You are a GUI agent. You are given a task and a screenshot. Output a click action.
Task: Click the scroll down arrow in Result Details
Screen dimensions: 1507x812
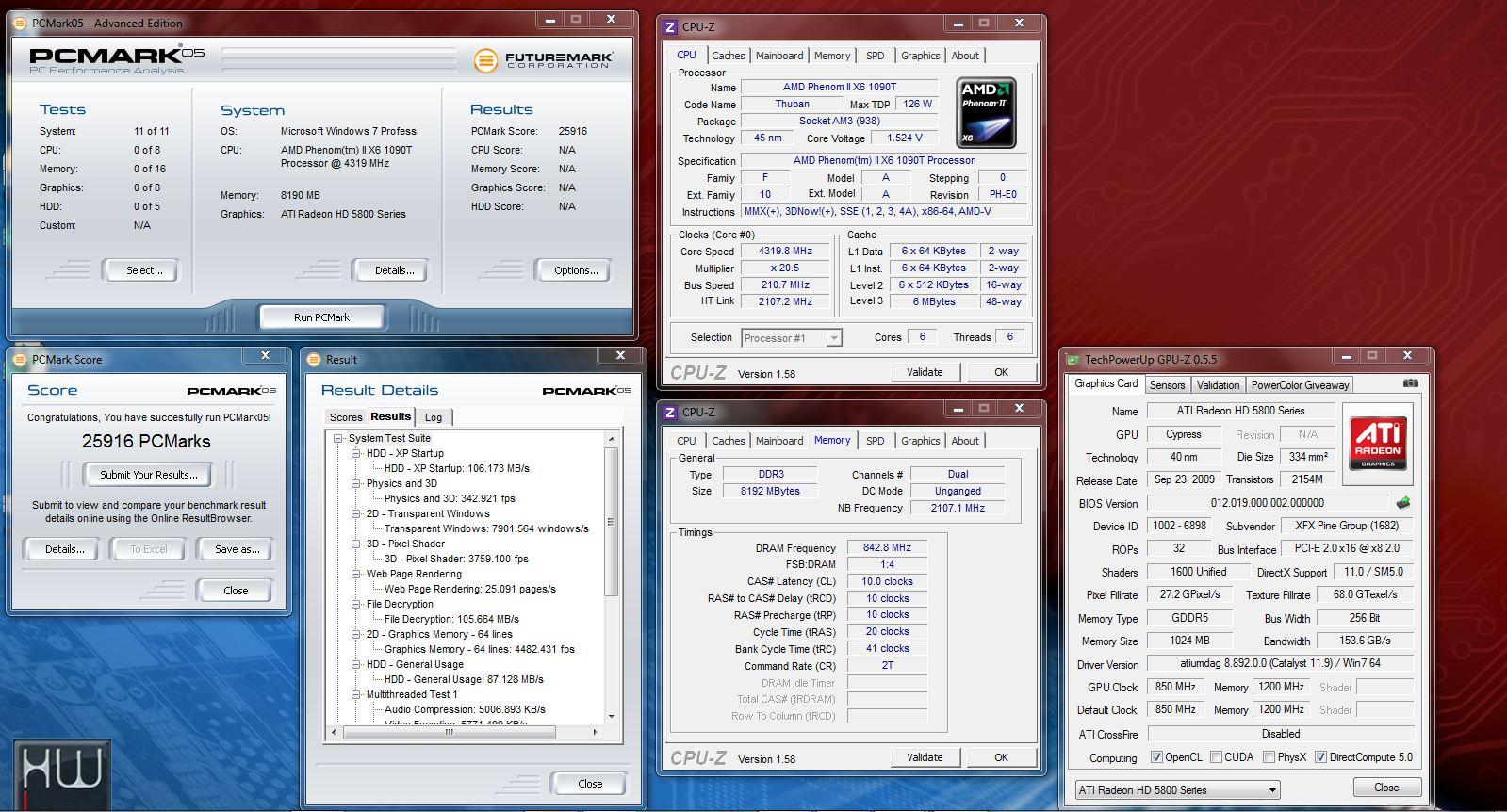coord(611,716)
